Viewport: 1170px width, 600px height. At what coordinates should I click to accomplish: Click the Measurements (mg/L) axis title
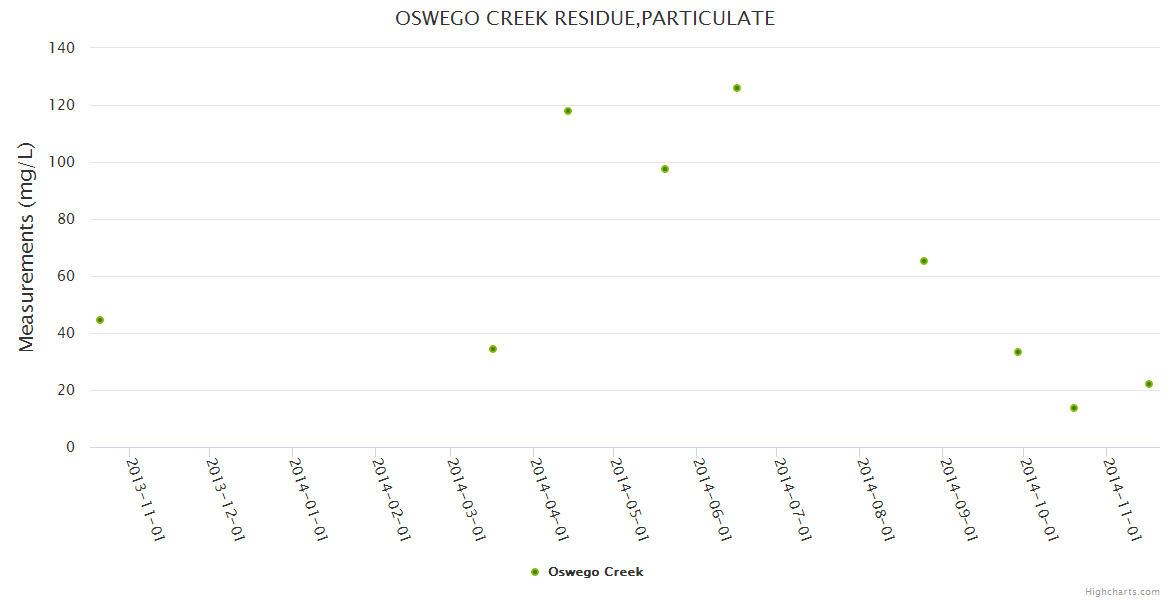pyautogui.click(x=27, y=247)
